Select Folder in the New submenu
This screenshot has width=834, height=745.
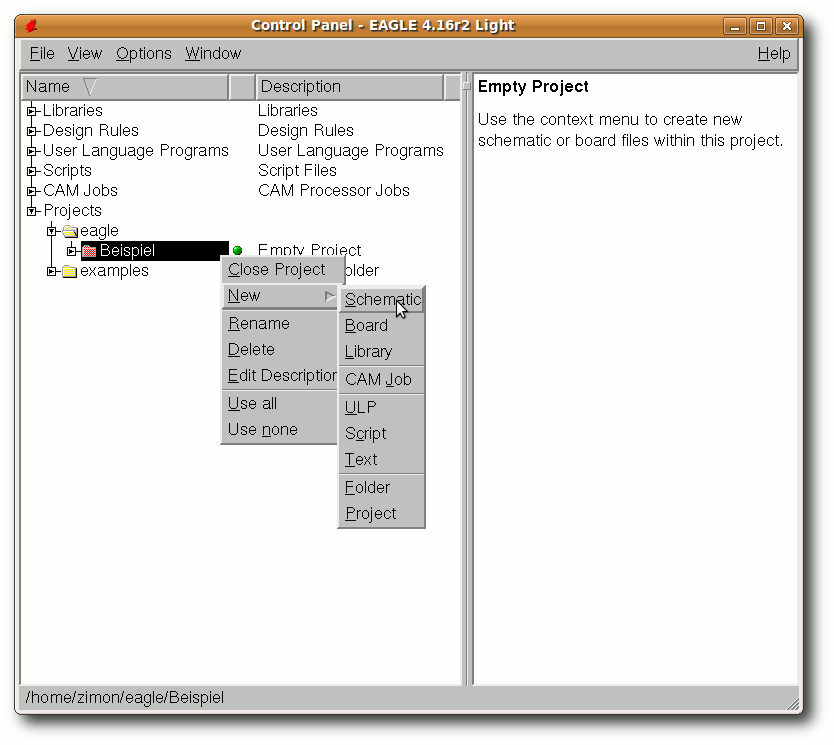[x=382, y=488]
